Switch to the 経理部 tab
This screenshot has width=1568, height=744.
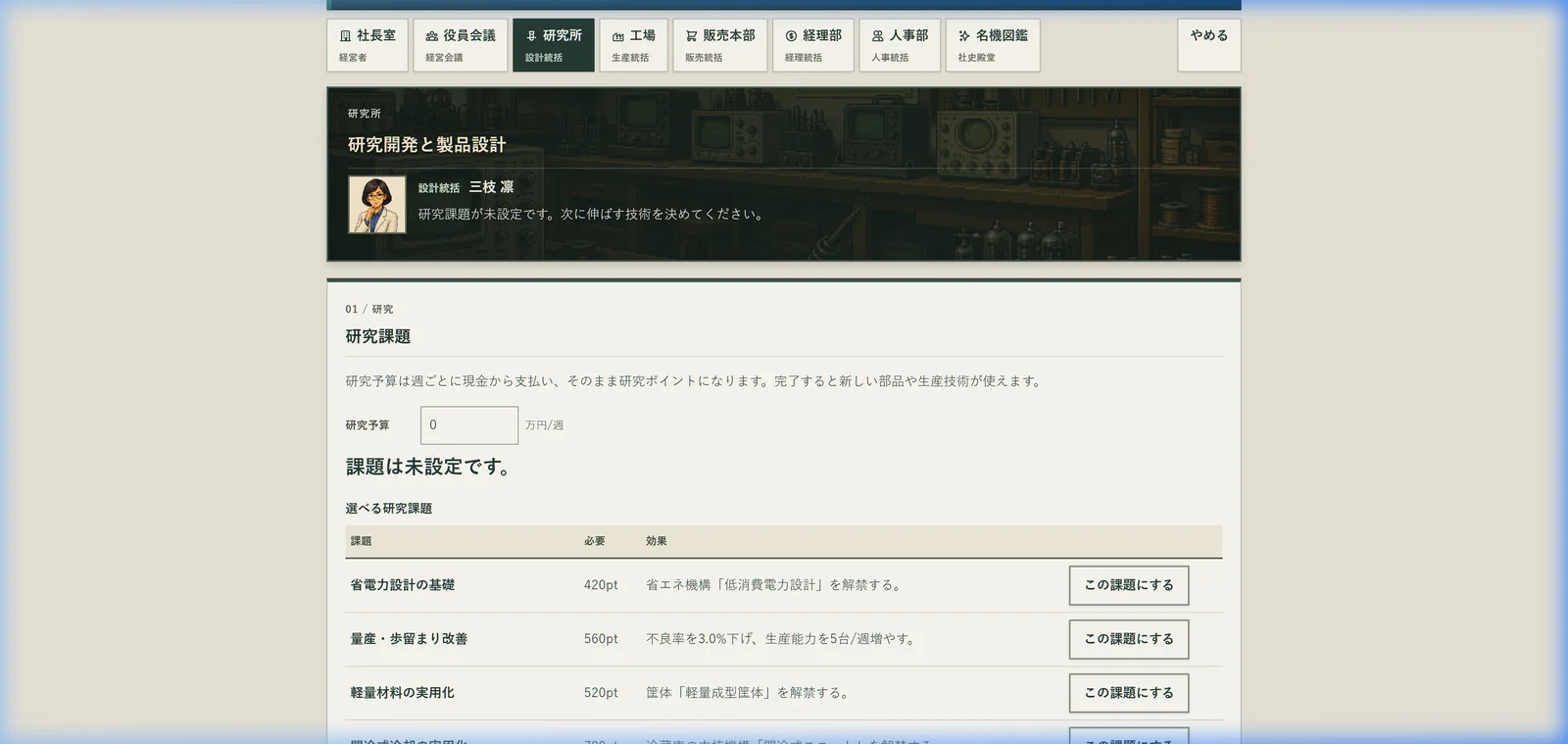click(x=813, y=45)
